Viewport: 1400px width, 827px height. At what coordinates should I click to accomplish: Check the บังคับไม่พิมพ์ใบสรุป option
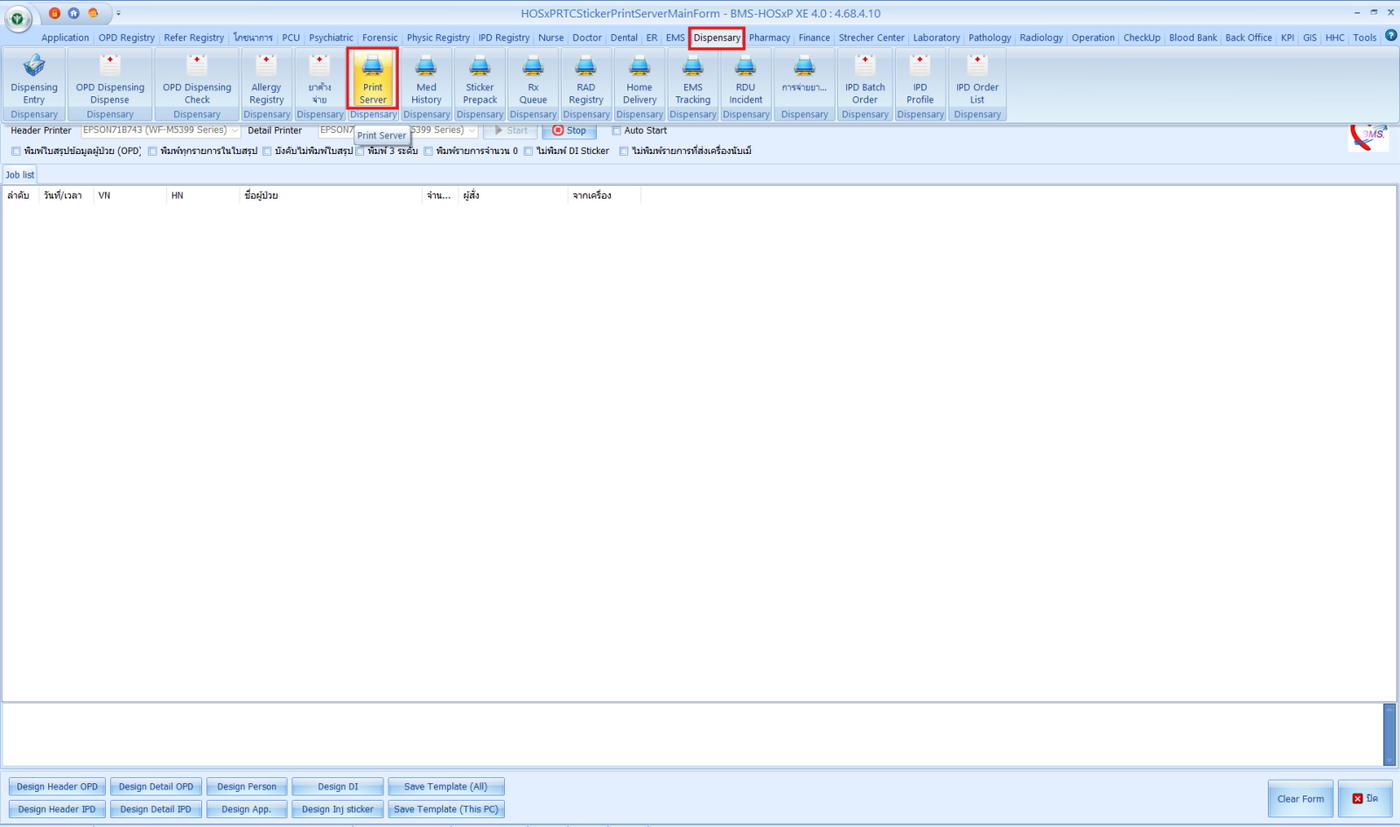[x=267, y=152]
